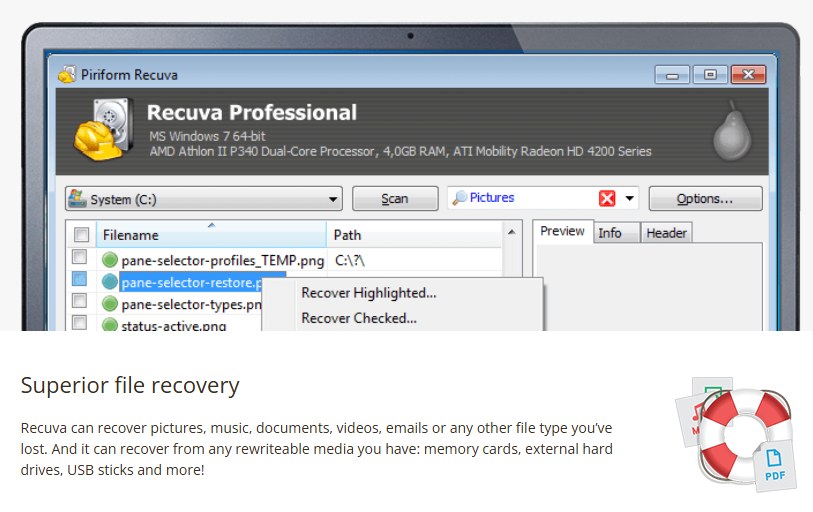Viewport: 813px width, 512px height.
Task: Click the file list scroll-up arrow
Action: click(512, 232)
